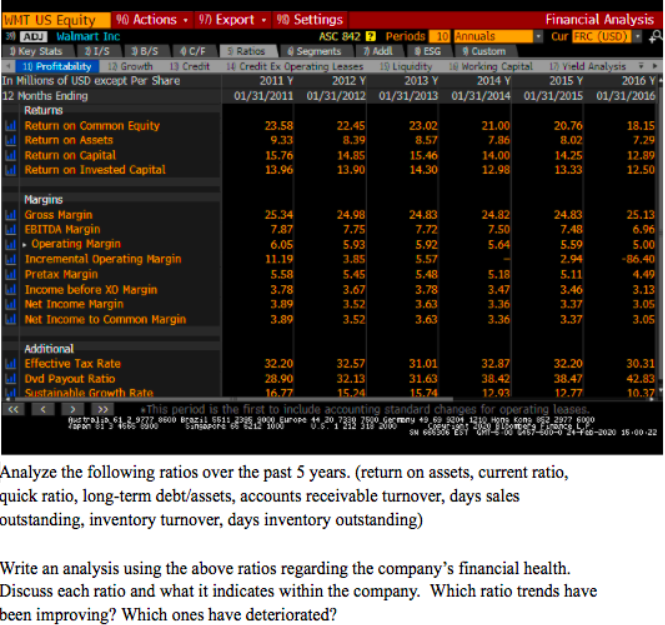The height and width of the screenshot is (625, 665).
Task: Click the Walmart Inc company name
Action: (x=88, y=36)
